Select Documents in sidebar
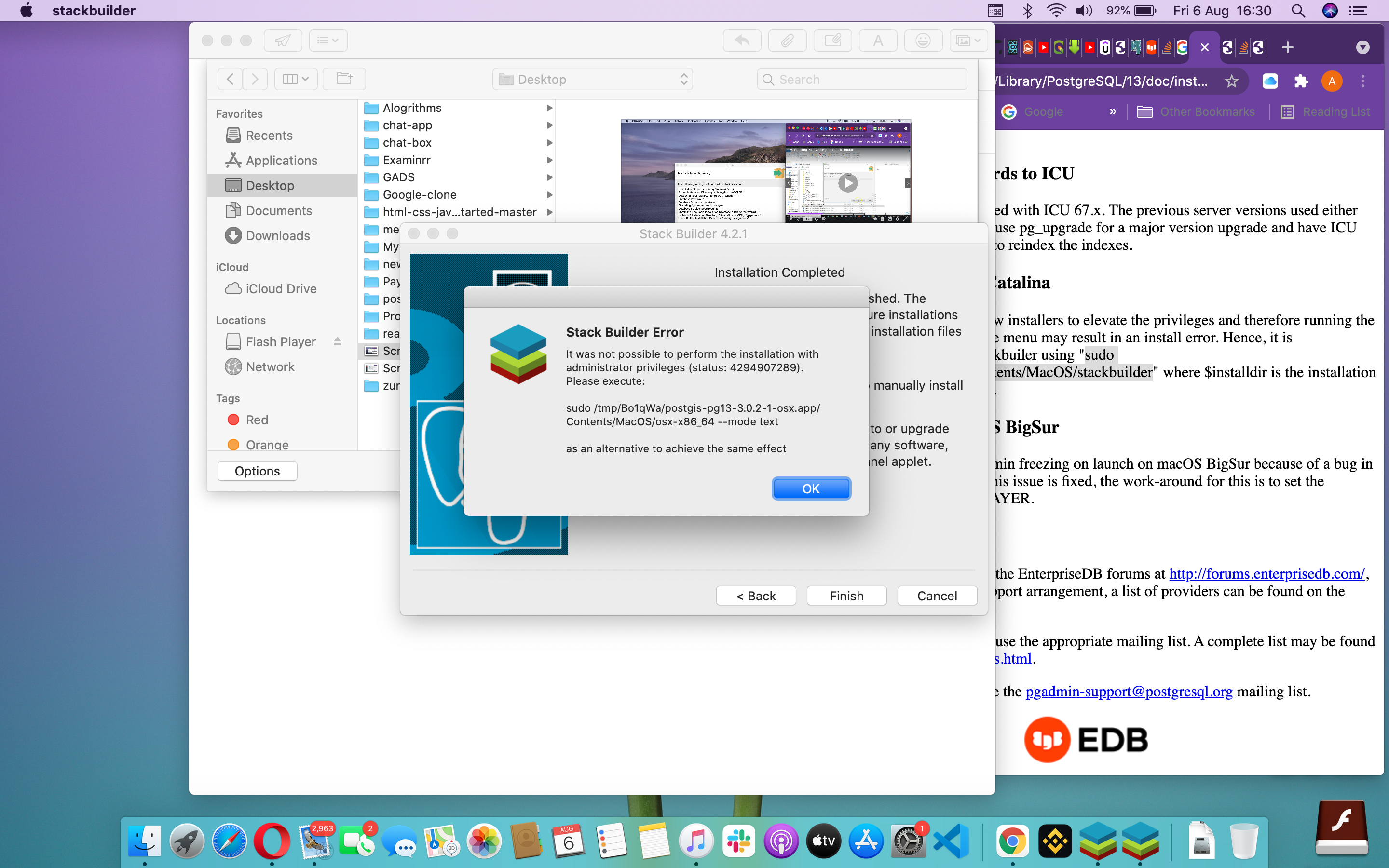The width and height of the screenshot is (1389, 868). pyautogui.click(x=279, y=211)
